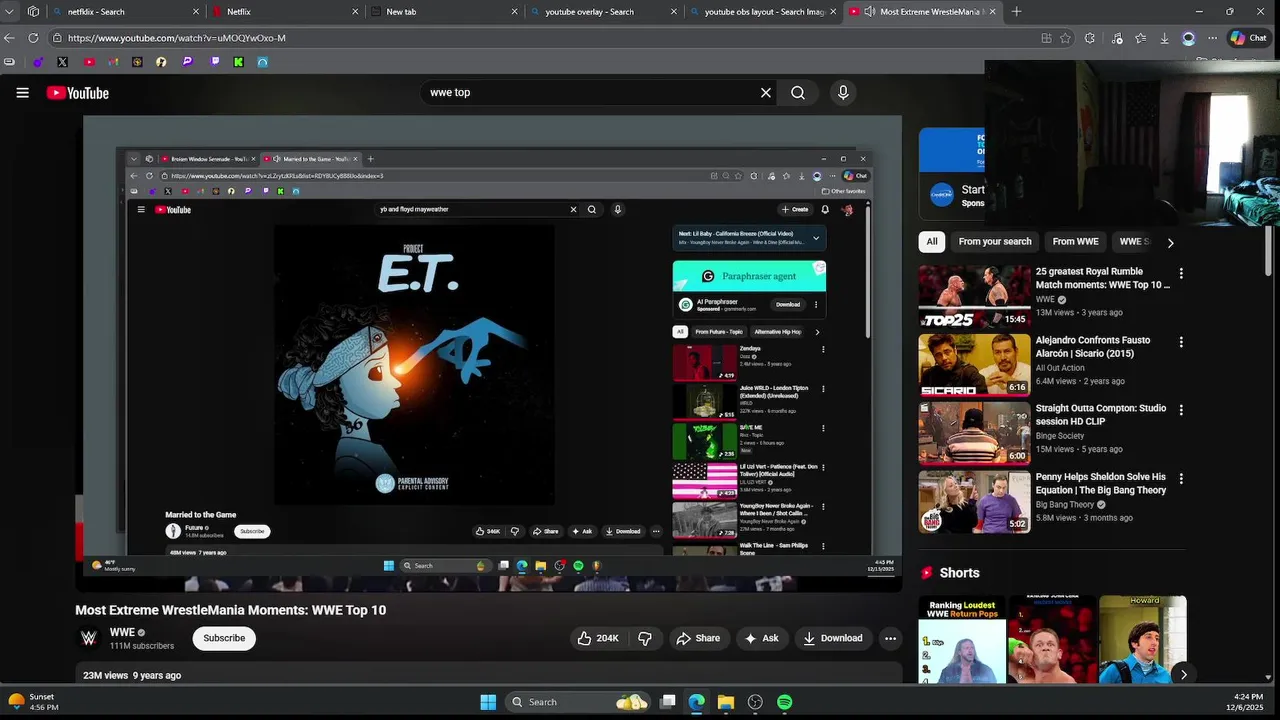Subscribe to the WWE channel

coord(224,638)
